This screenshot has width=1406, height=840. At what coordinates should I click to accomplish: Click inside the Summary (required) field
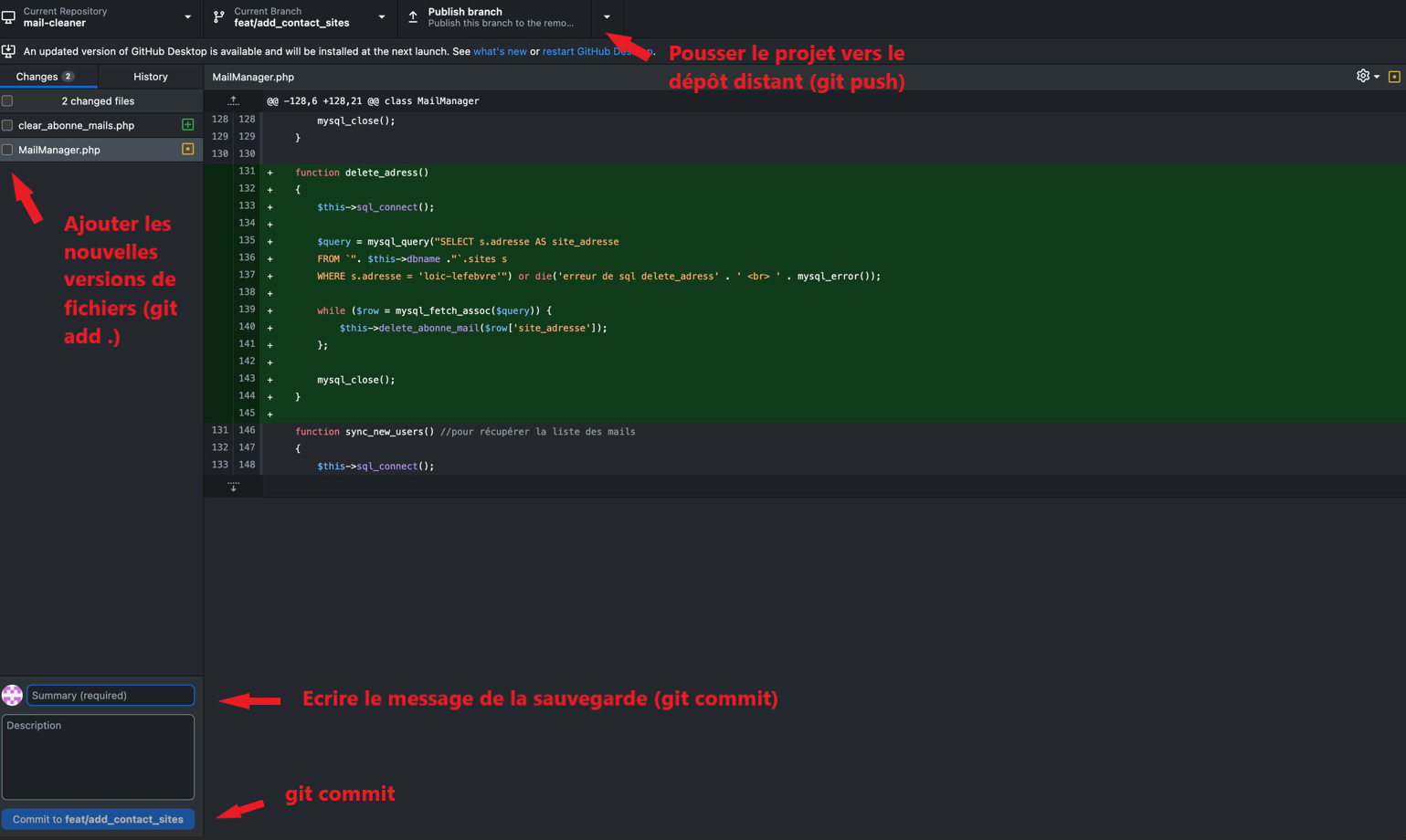pyautogui.click(x=110, y=695)
